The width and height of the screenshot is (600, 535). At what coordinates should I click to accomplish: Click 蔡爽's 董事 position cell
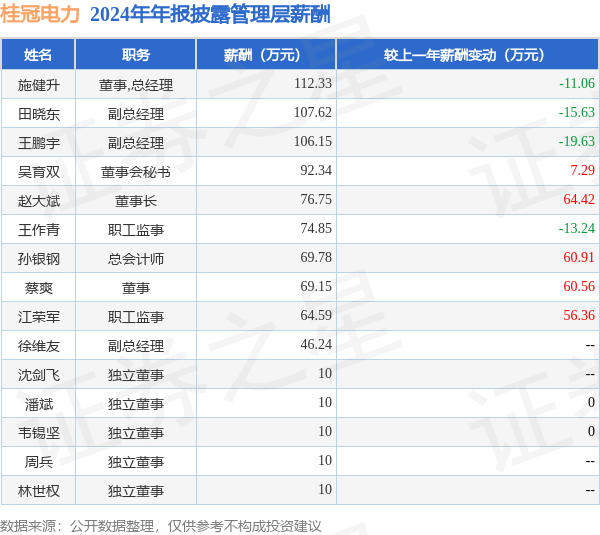click(x=136, y=288)
